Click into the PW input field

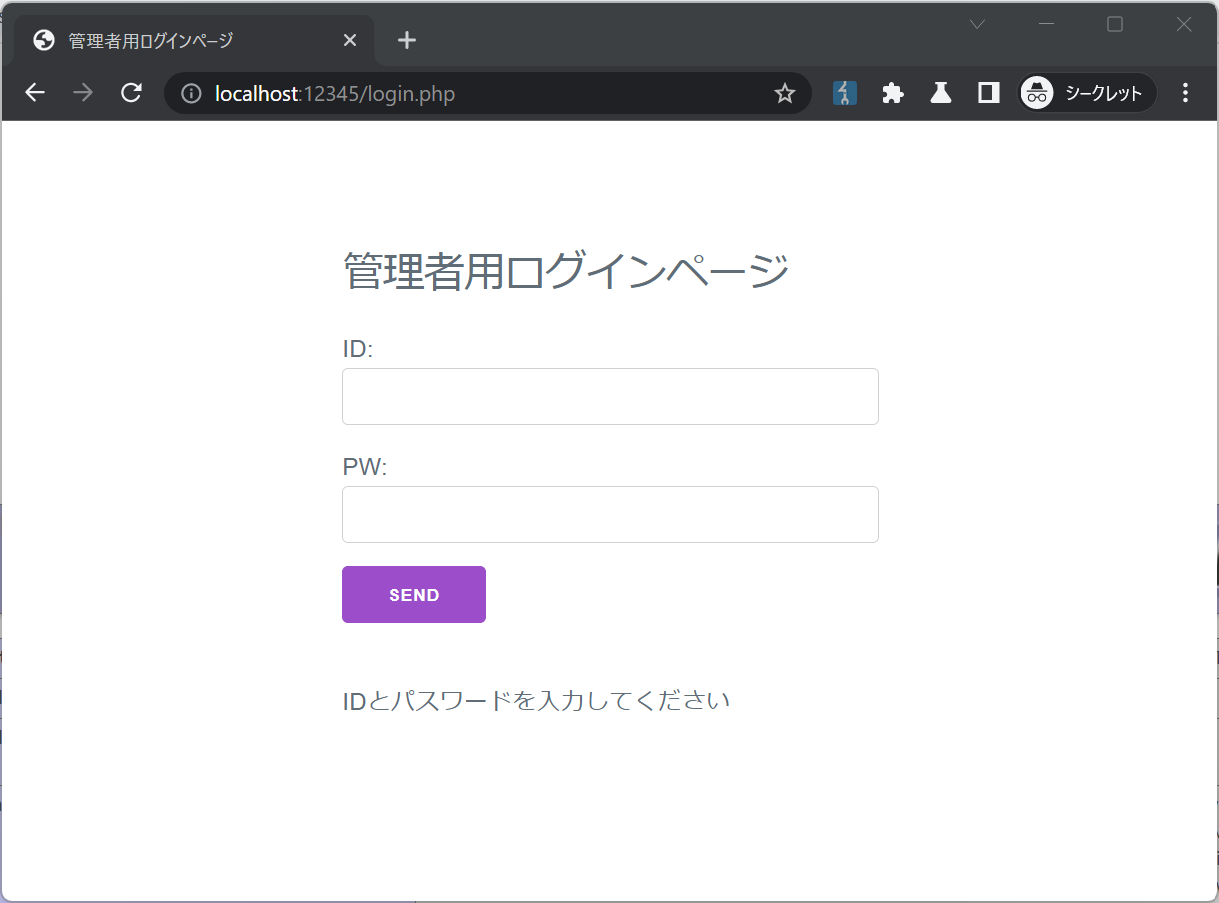coord(610,514)
